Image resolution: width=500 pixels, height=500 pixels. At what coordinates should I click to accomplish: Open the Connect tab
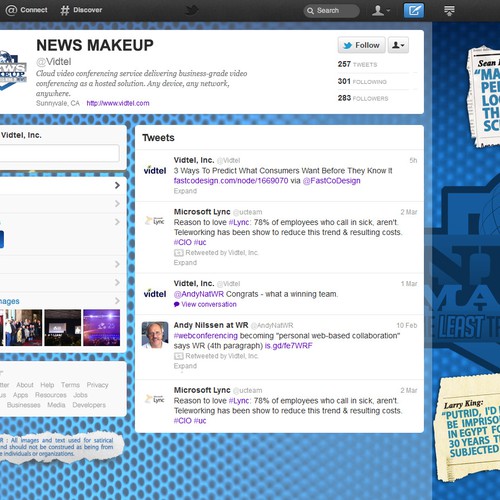click(x=27, y=10)
